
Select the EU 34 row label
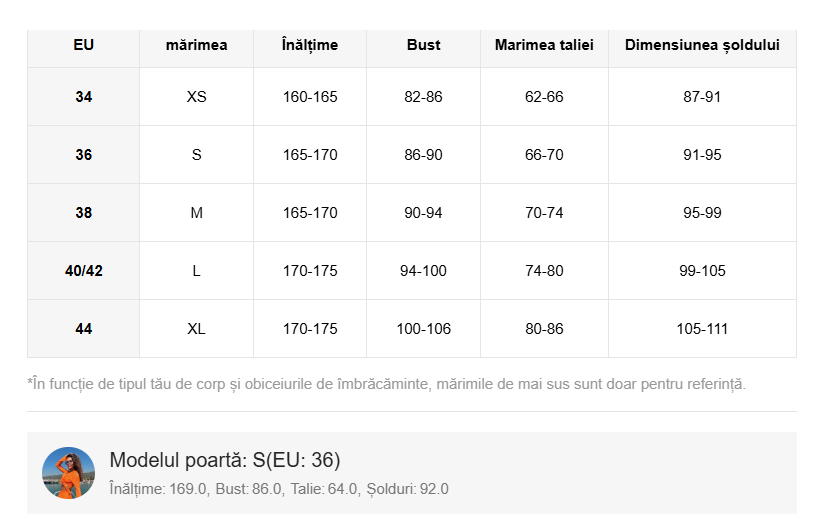point(84,97)
